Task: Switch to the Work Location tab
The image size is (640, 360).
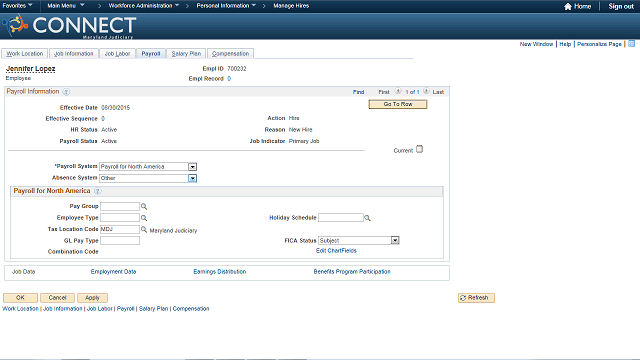Action: click(x=24, y=53)
